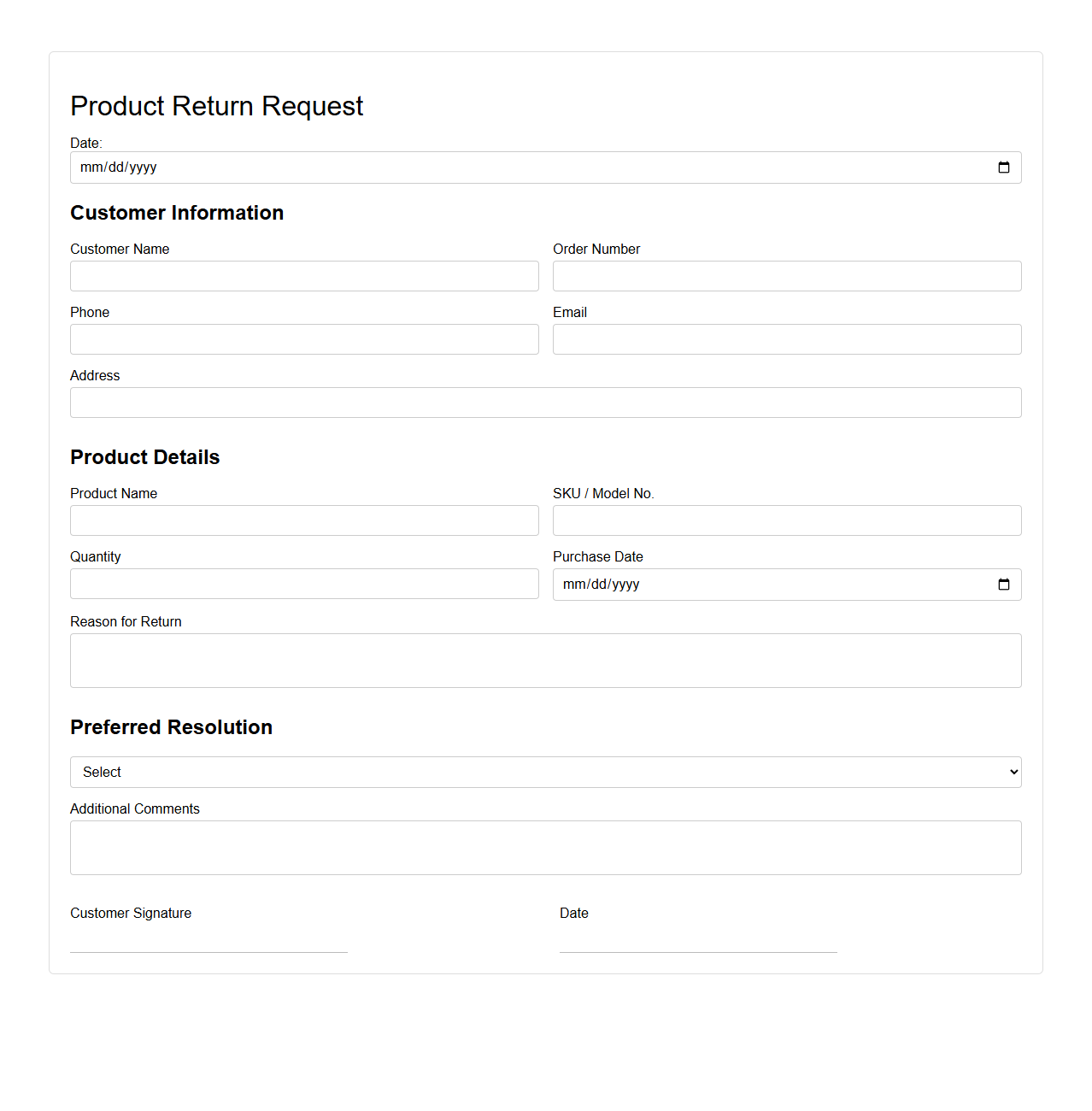Click the Product Name field

304,520
